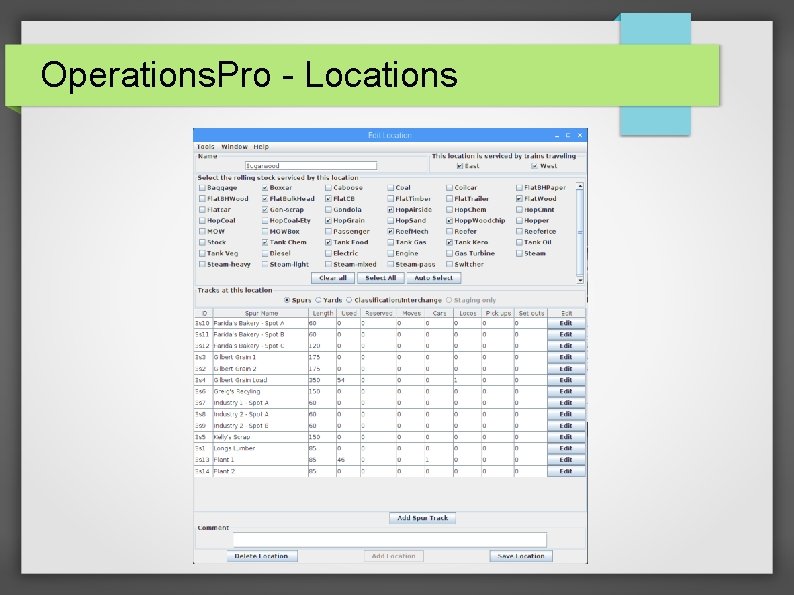
Task: Select the Yards radio button
Action: pos(319,300)
